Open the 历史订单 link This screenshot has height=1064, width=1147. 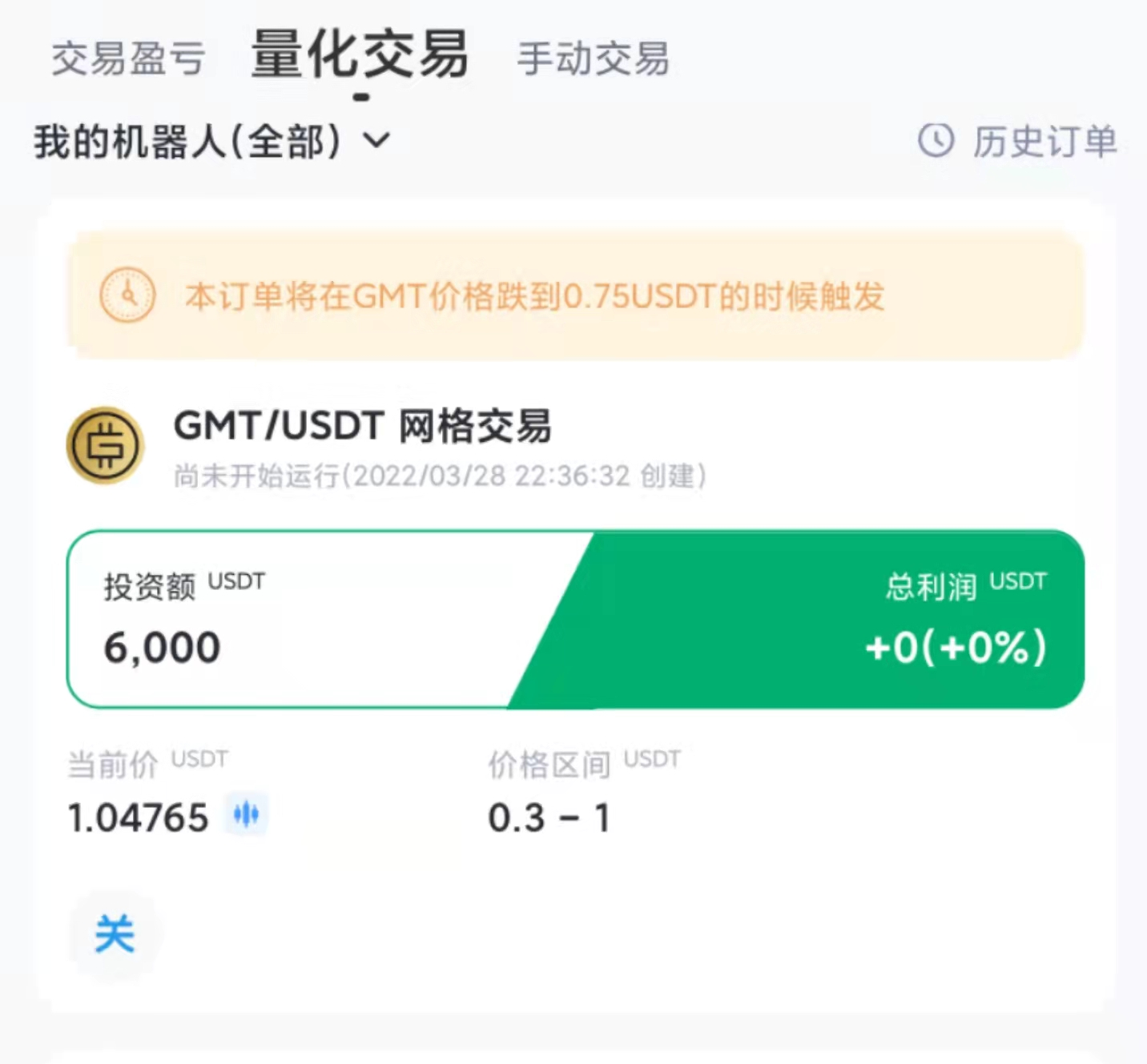1044,142
